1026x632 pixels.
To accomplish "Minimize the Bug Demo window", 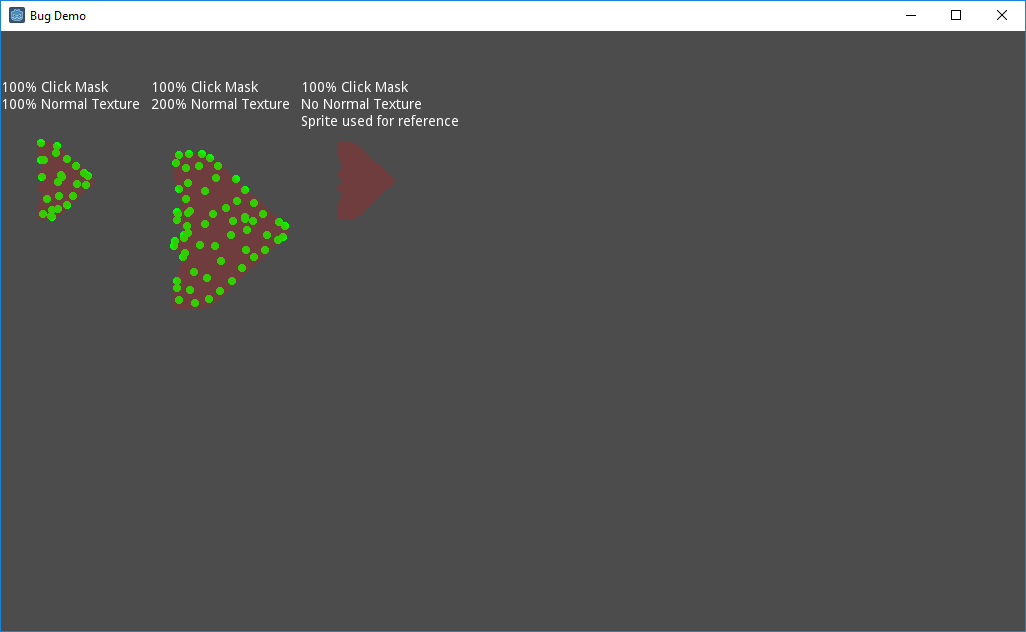I will coord(910,15).
